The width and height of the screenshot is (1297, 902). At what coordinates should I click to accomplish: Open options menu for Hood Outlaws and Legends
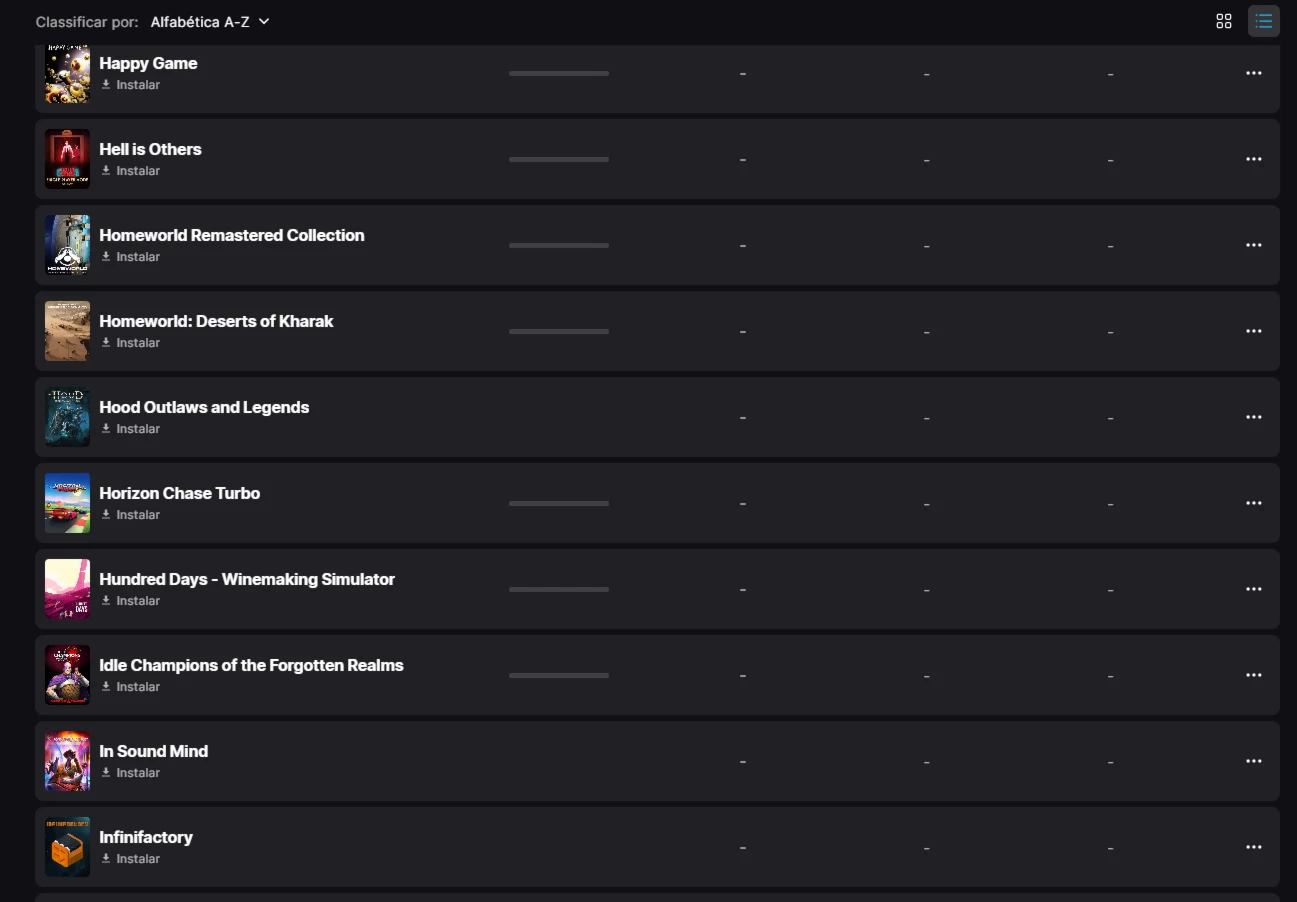(x=1254, y=417)
